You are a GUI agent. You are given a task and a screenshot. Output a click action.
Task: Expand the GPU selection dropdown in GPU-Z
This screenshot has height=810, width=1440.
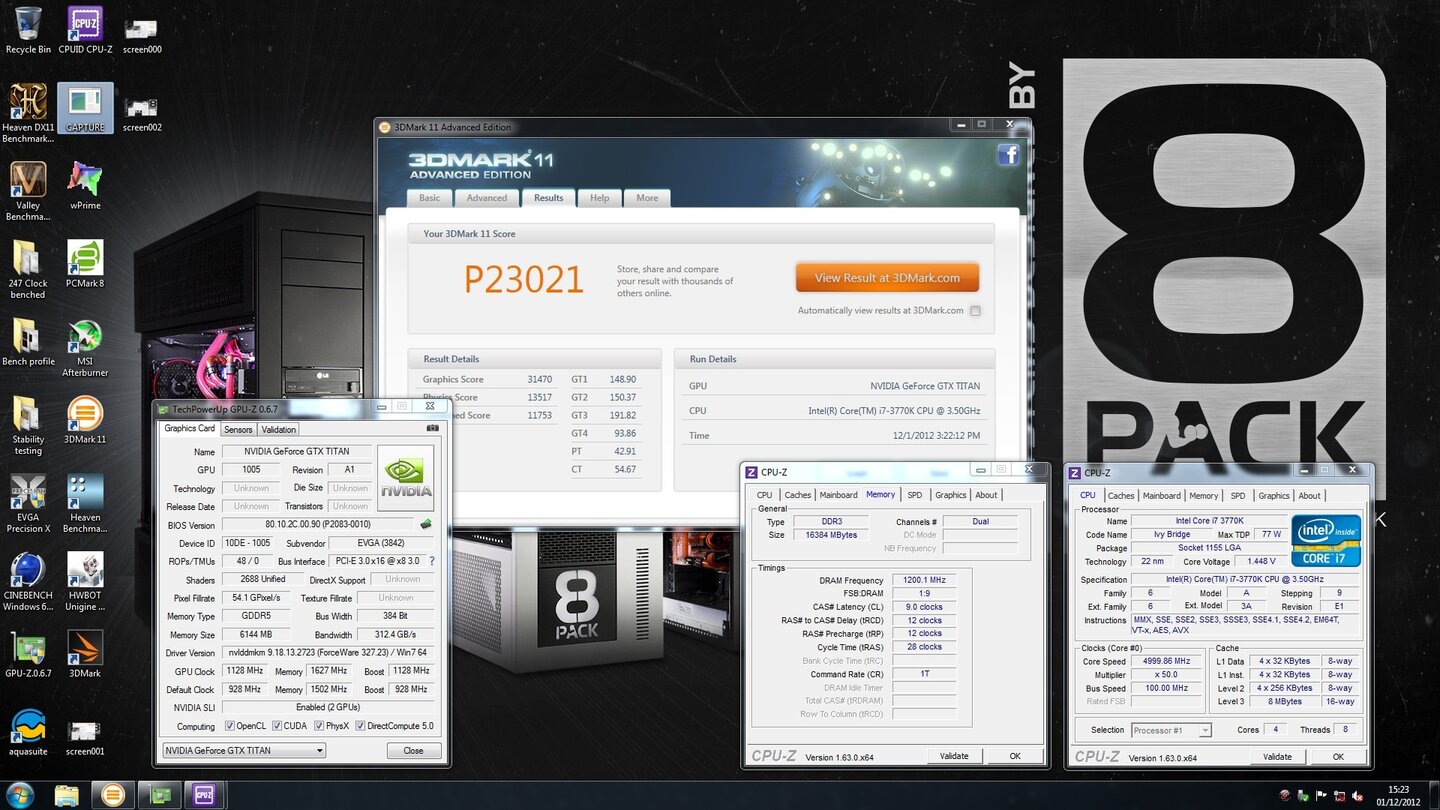[244, 750]
